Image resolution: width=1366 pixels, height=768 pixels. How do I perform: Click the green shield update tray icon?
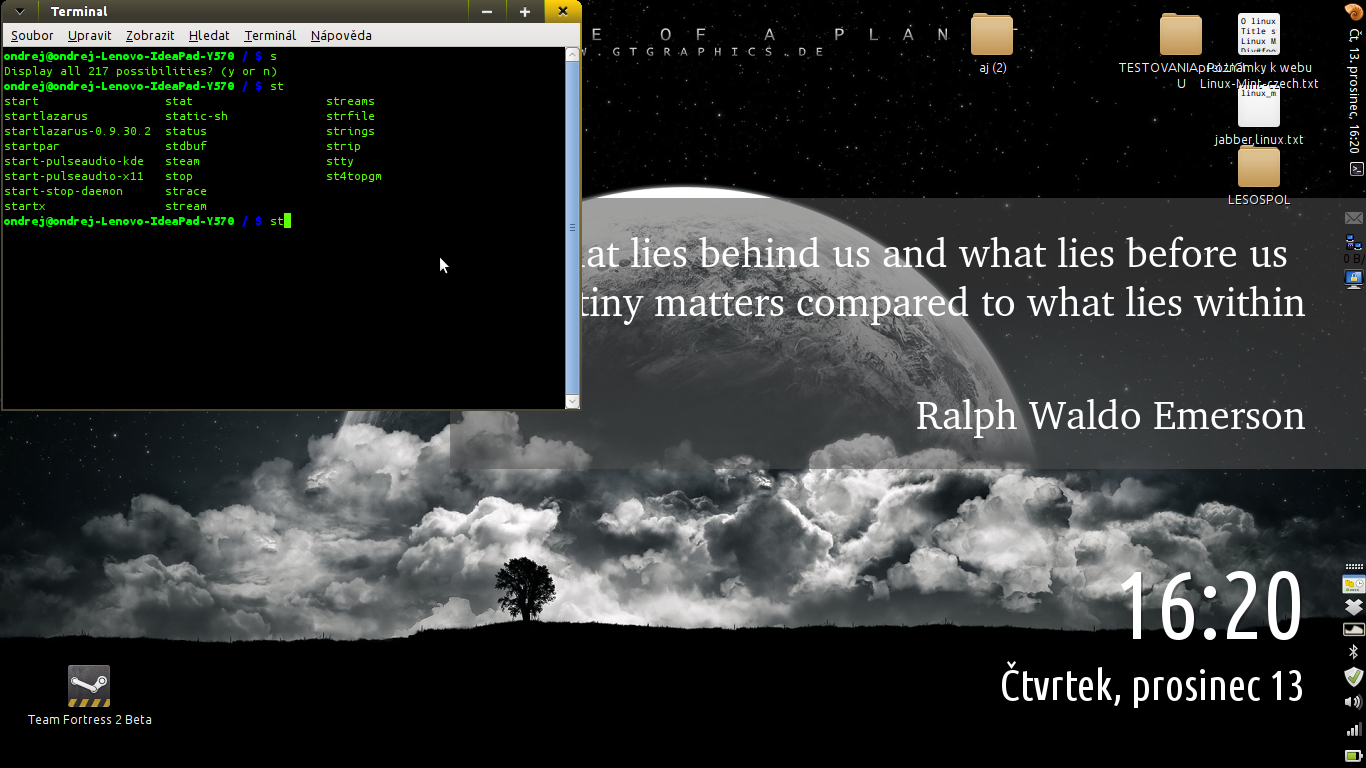click(x=1354, y=677)
